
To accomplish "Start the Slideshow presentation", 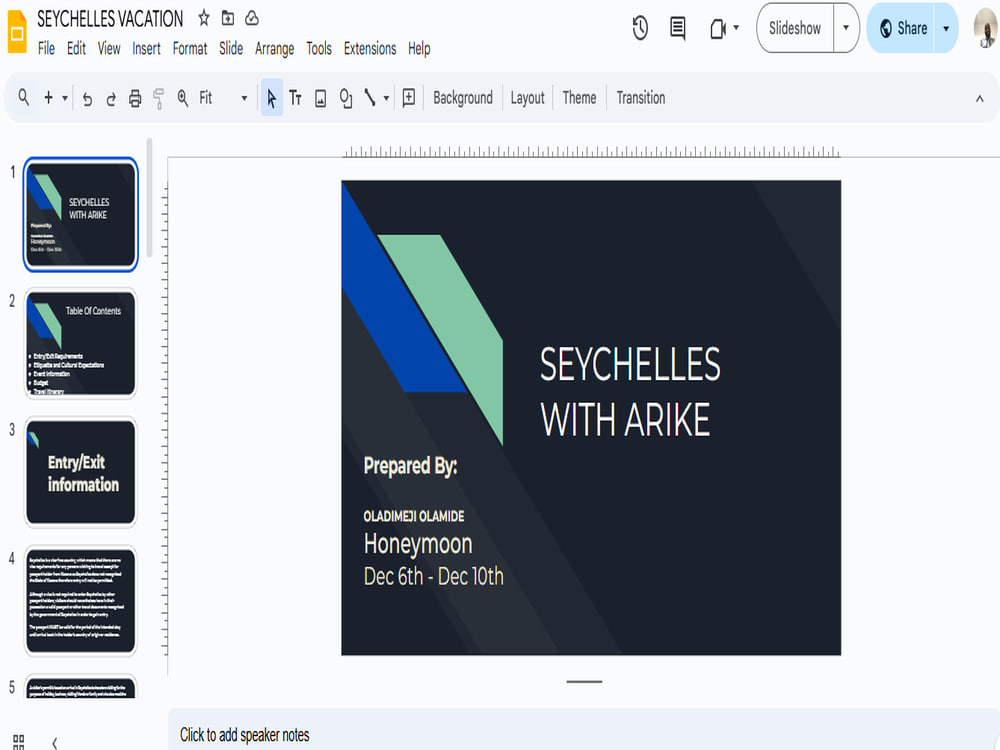I will click(795, 28).
